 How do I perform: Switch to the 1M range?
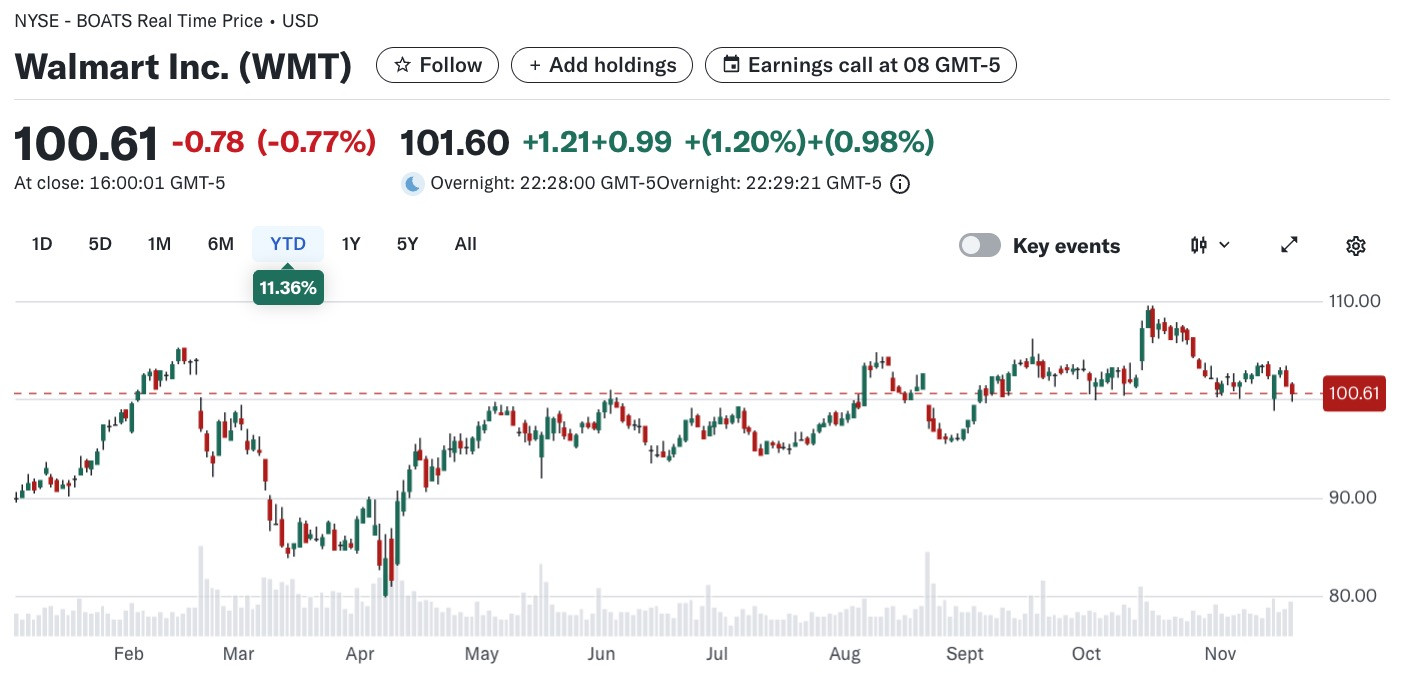(159, 244)
